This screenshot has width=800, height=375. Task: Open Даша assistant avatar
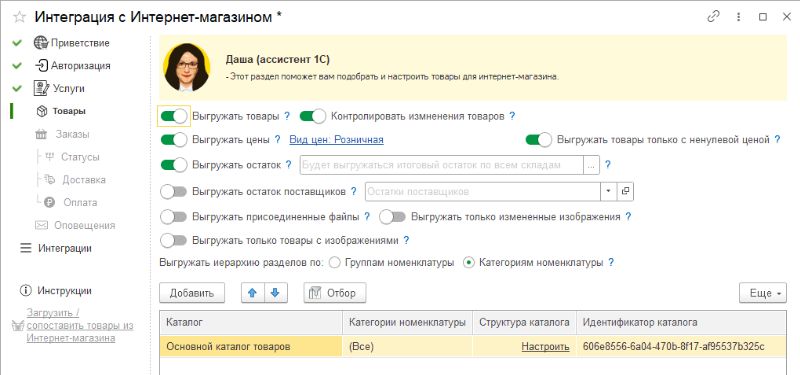187,67
